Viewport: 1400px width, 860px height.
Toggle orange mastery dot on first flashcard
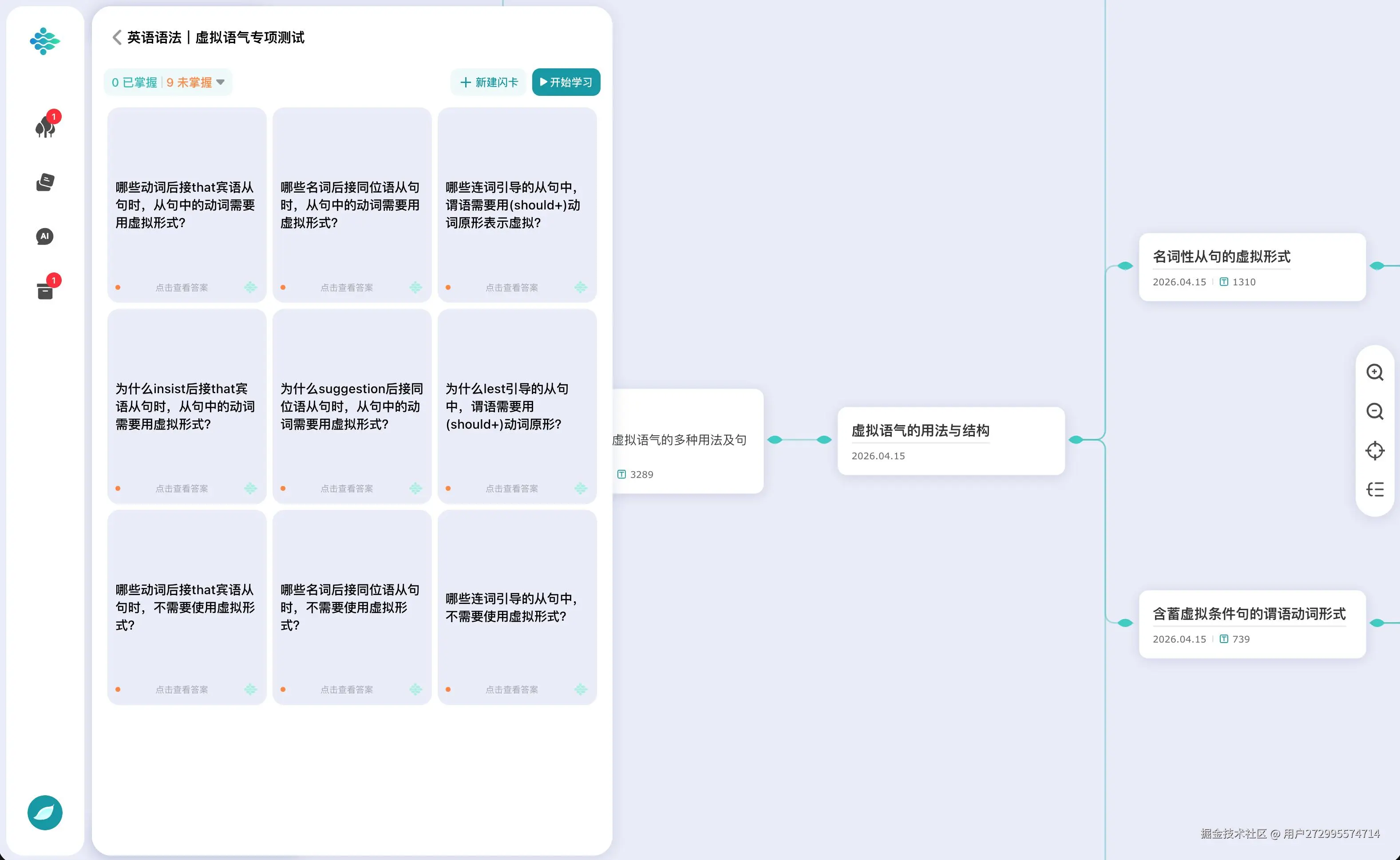click(x=118, y=287)
